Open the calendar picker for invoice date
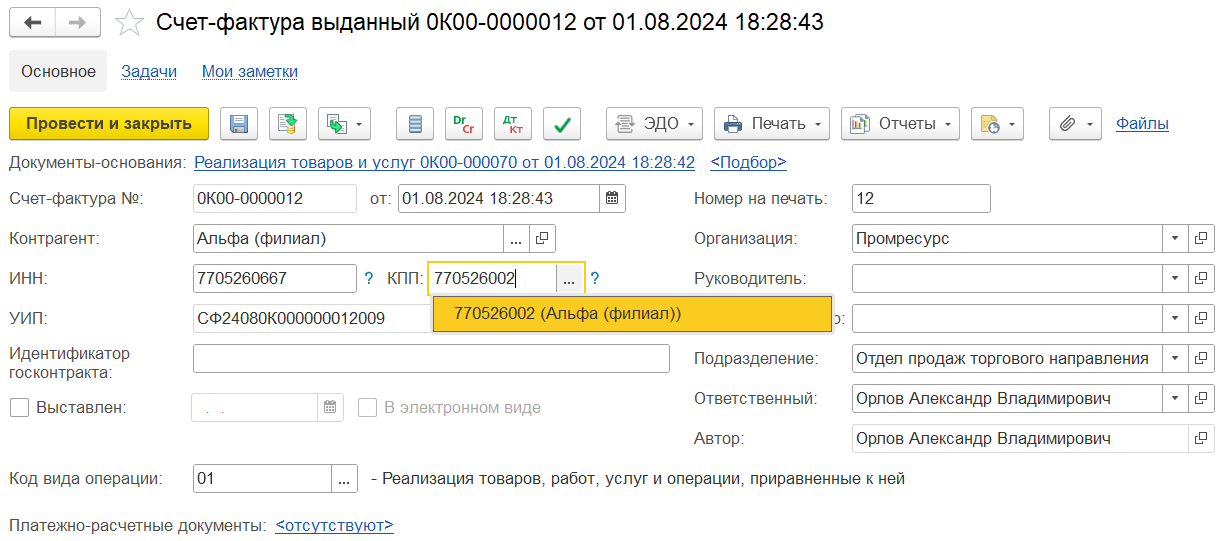 point(613,199)
